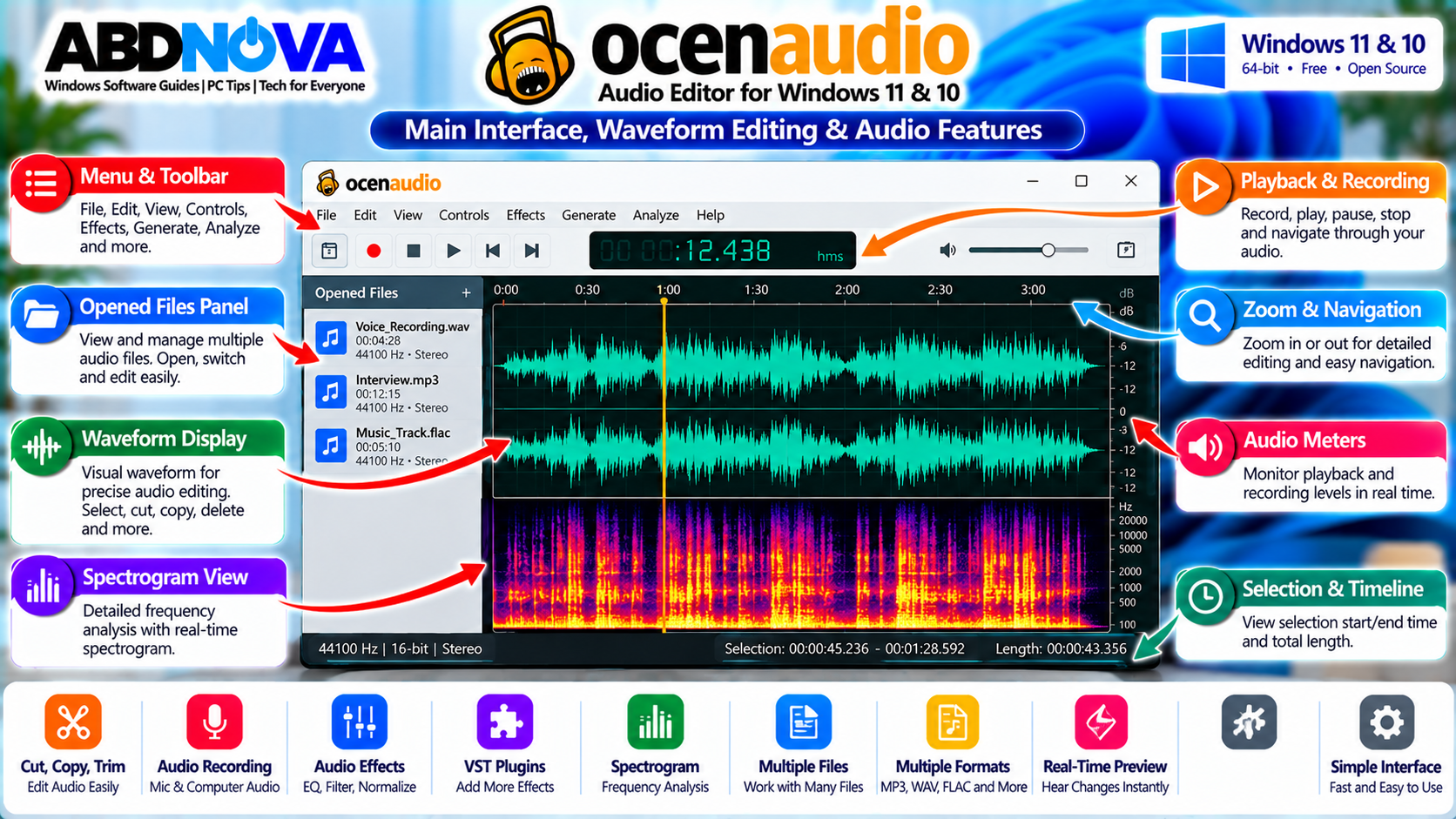Image resolution: width=1456 pixels, height=819 pixels.
Task: Click the level meter icon right of volume slider
Action: (x=1126, y=250)
